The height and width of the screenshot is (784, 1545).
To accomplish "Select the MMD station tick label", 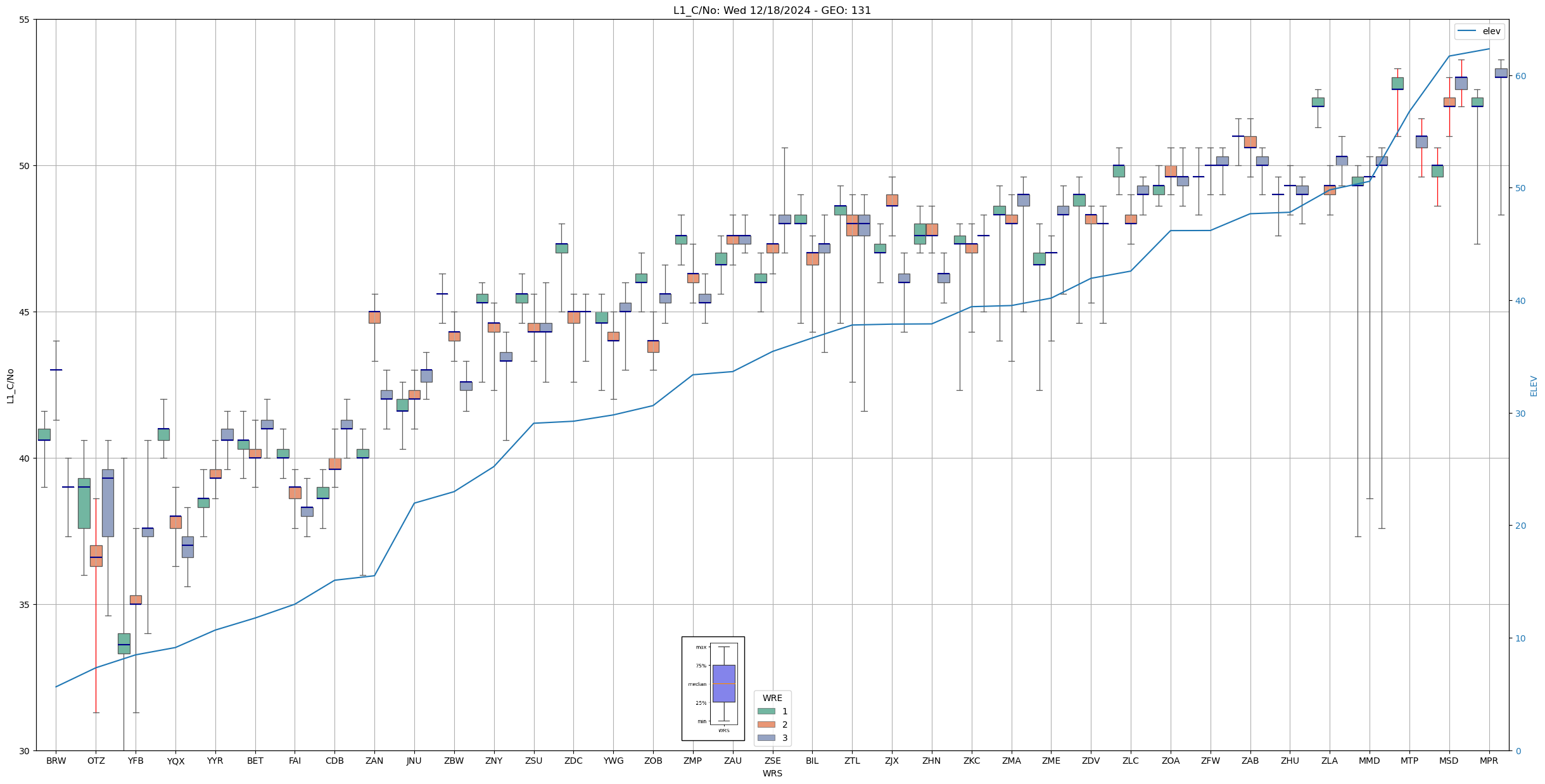I will (1369, 761).
